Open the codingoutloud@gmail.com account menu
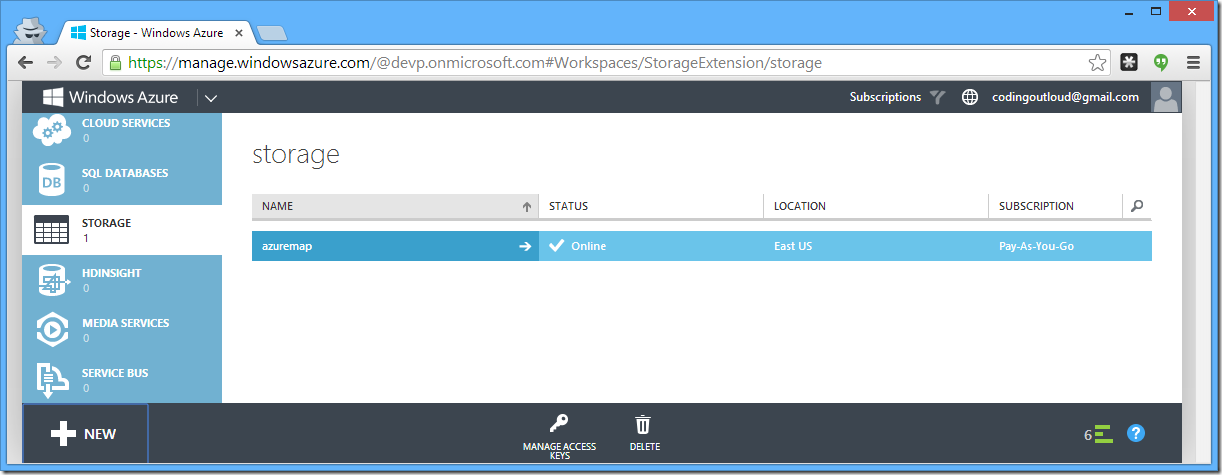The width and height of the screenshot is (1222, 475). click(1065, 97)
